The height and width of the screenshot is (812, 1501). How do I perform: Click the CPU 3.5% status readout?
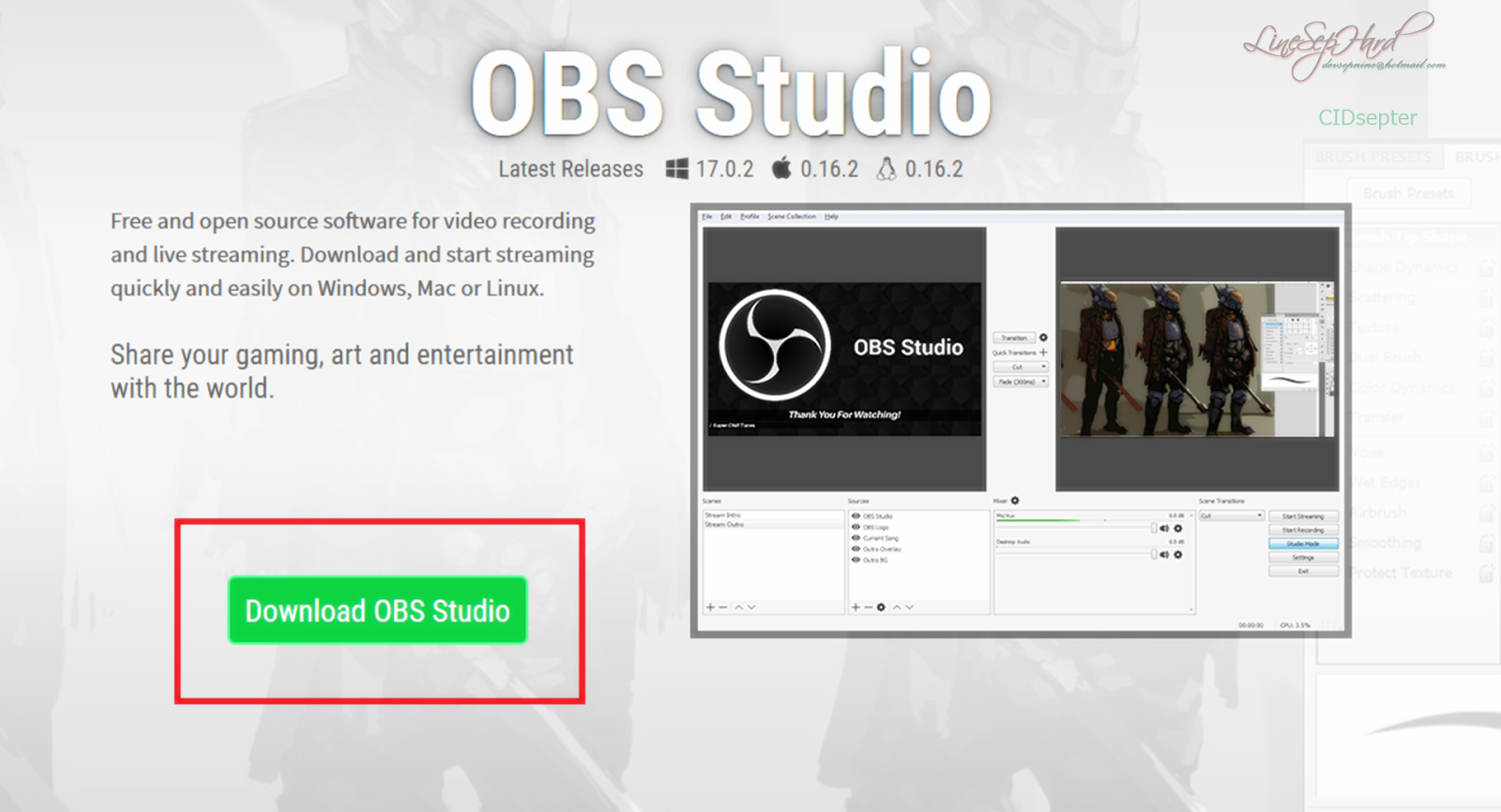[x=1296, y=625]
